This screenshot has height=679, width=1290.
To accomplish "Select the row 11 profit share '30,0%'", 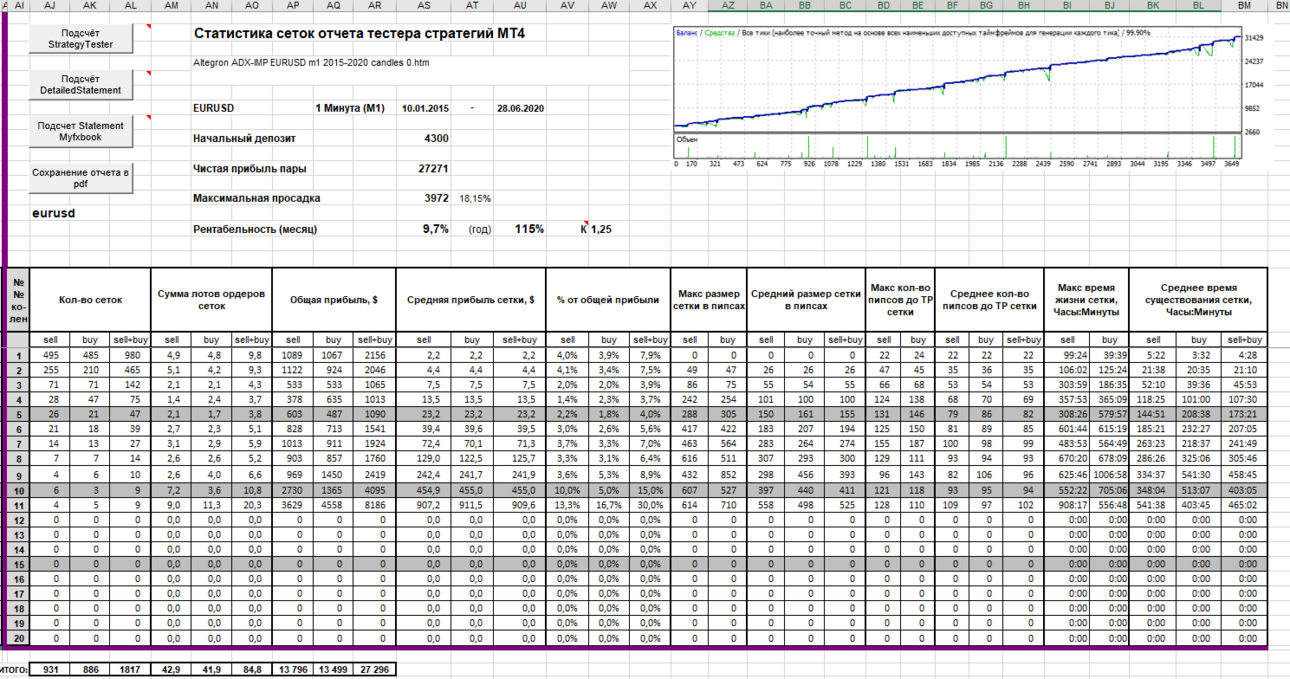I will pos(649,506).
